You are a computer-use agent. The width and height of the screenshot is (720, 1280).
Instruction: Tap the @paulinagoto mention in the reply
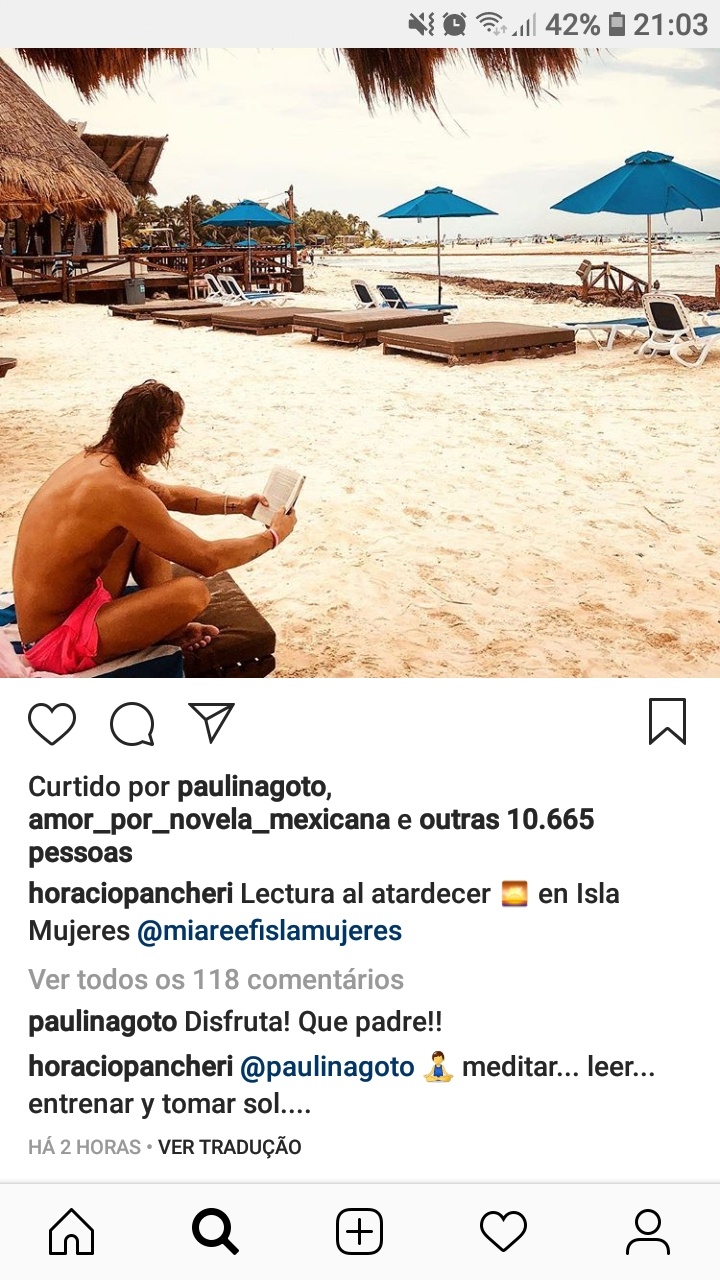327,1067
